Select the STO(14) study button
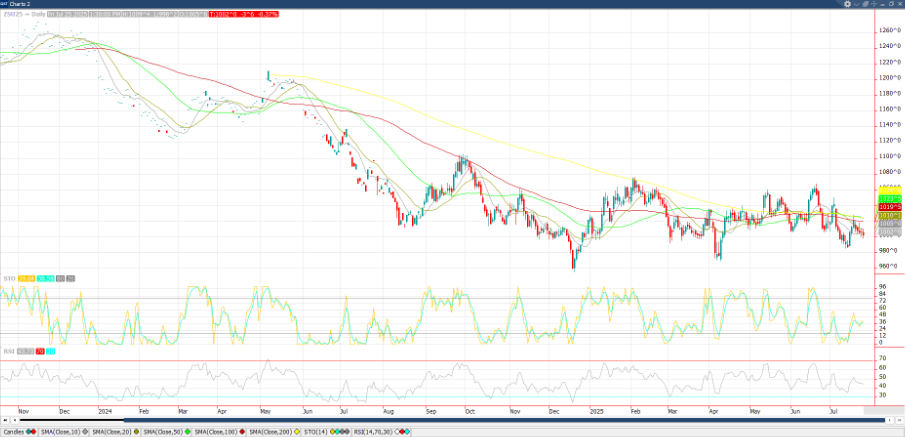The width and height of the screenshot is (906, 438). (x=326, y=432)
